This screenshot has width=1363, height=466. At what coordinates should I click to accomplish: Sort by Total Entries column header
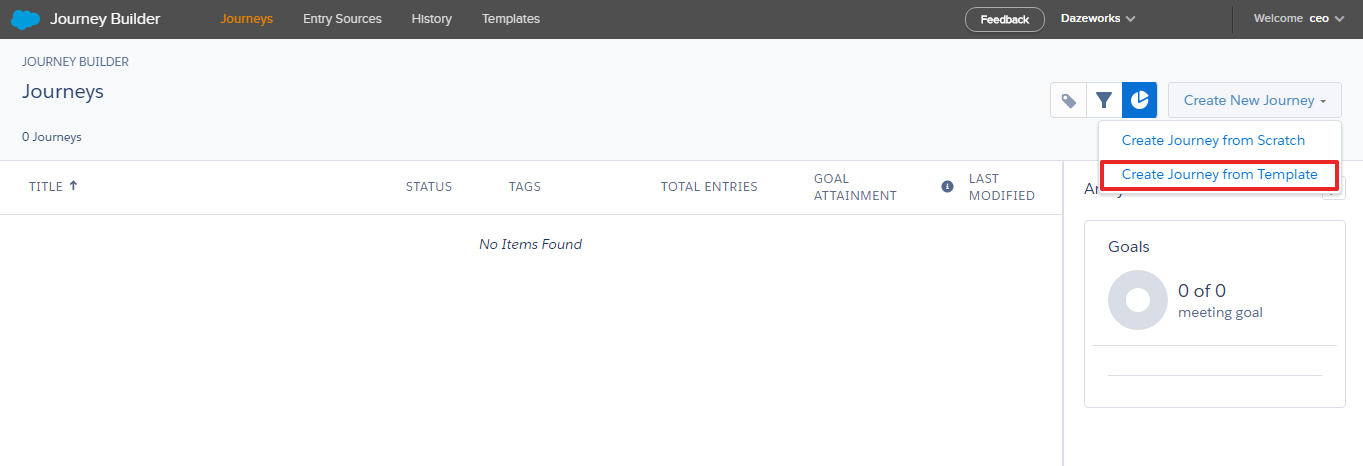(709, 186)
